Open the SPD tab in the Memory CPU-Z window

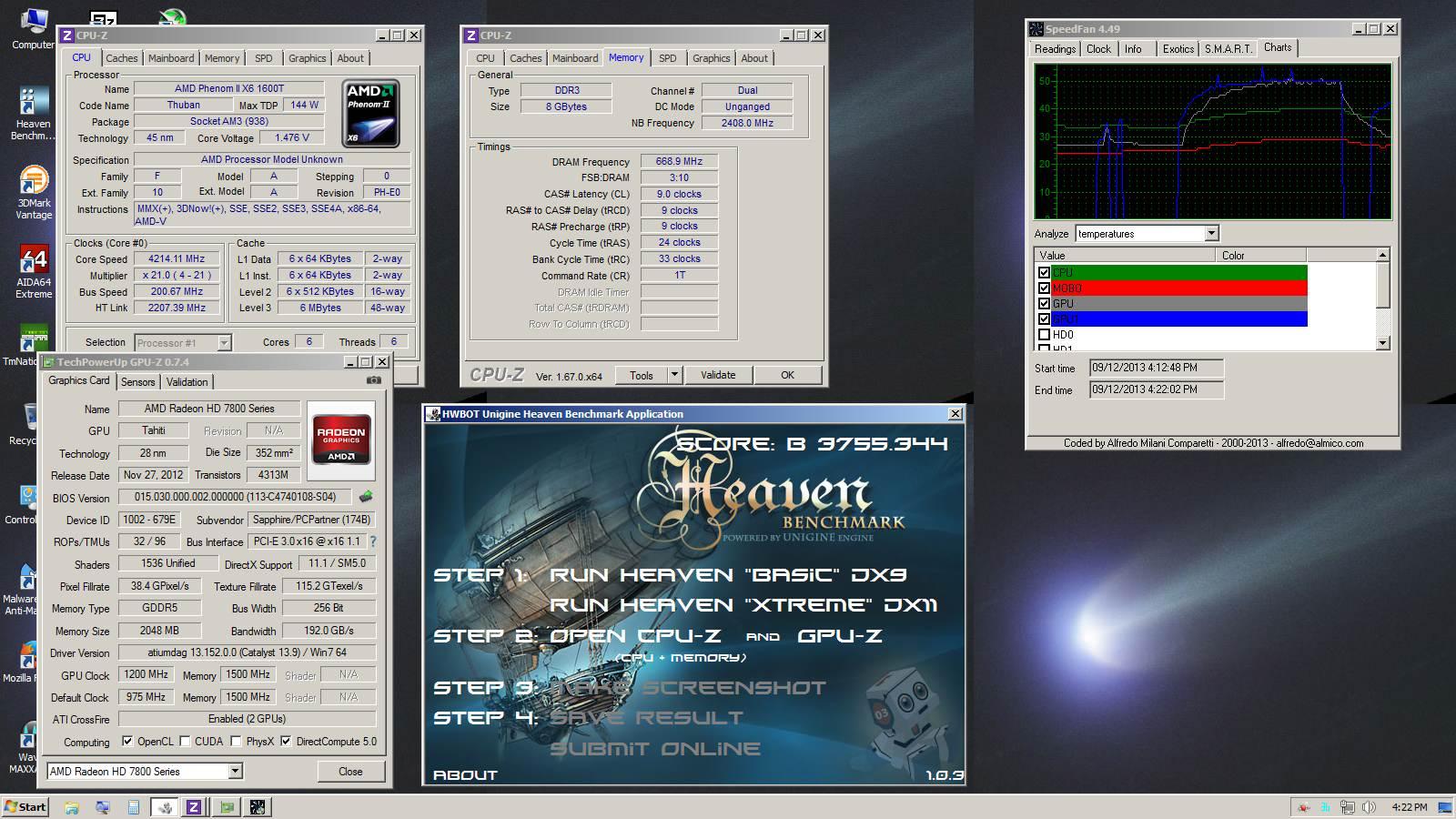click(x=668, y=58)
